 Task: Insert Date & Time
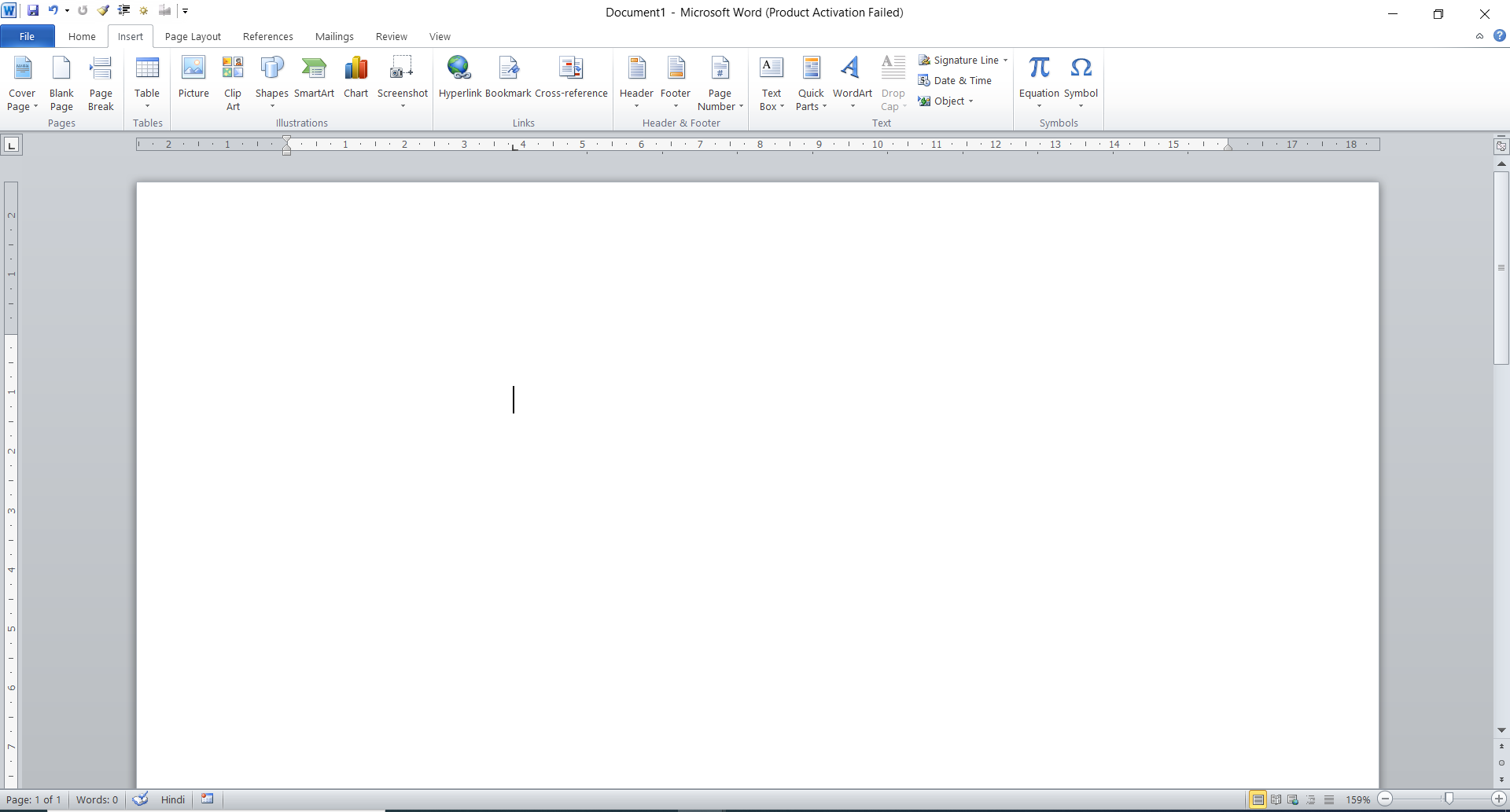pos(962,80)
